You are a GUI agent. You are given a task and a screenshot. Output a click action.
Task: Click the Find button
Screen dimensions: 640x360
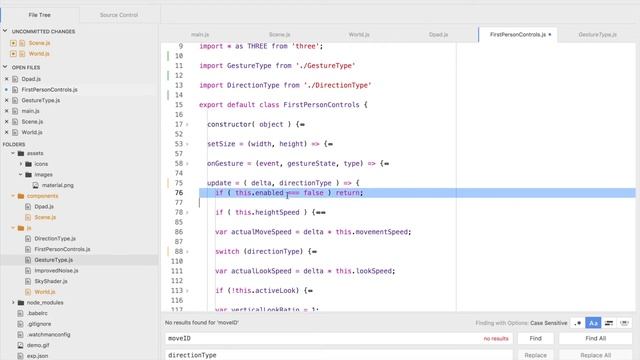point(536,338)
